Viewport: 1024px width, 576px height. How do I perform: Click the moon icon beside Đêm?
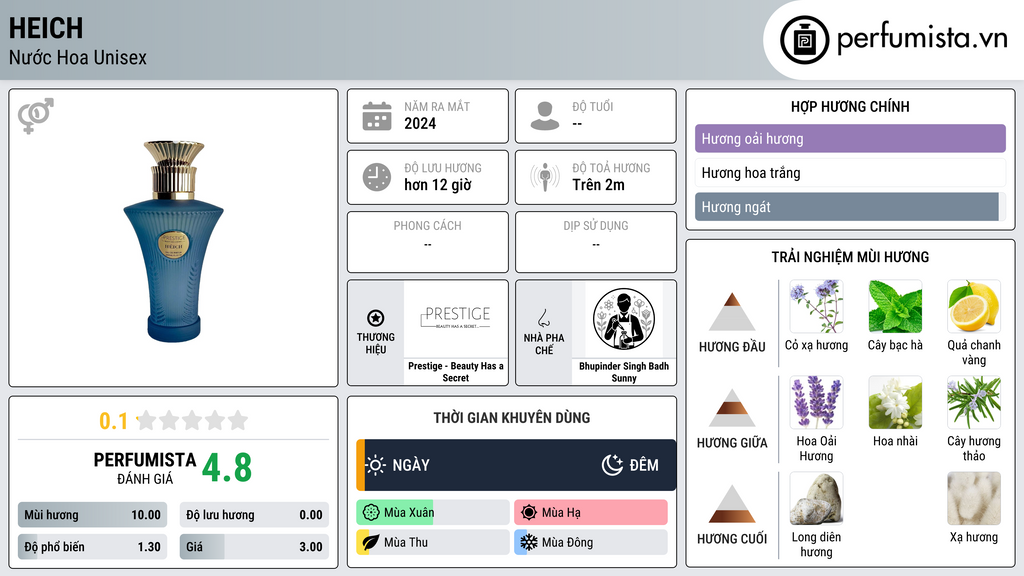click(x=612, y=465)
